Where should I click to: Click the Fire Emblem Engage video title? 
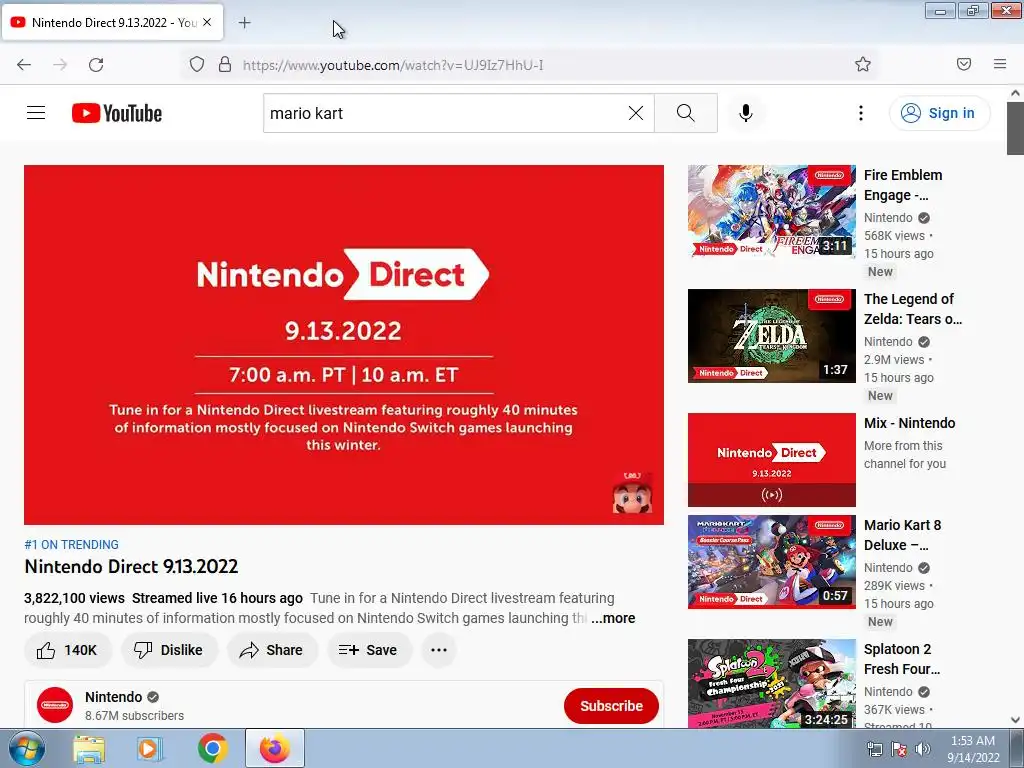(903, 185)
